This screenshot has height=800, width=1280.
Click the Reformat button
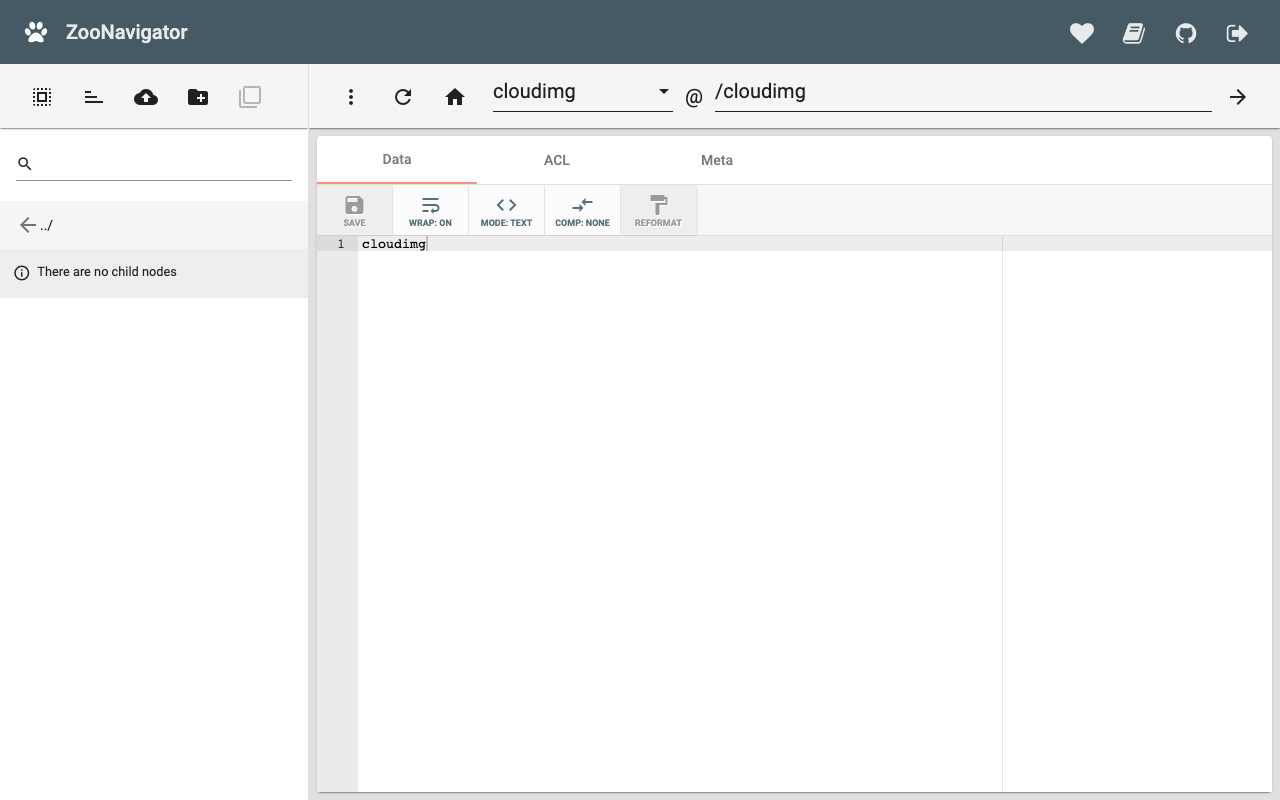[658, 210]
